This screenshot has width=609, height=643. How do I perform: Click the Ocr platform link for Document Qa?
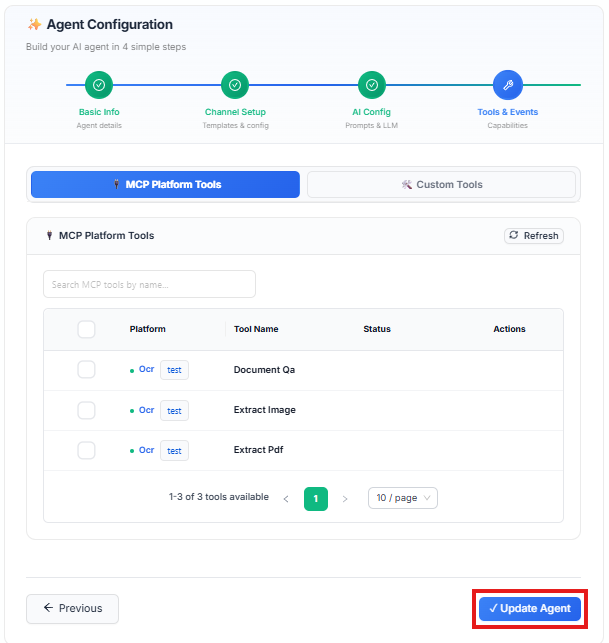tap(146, 369)
